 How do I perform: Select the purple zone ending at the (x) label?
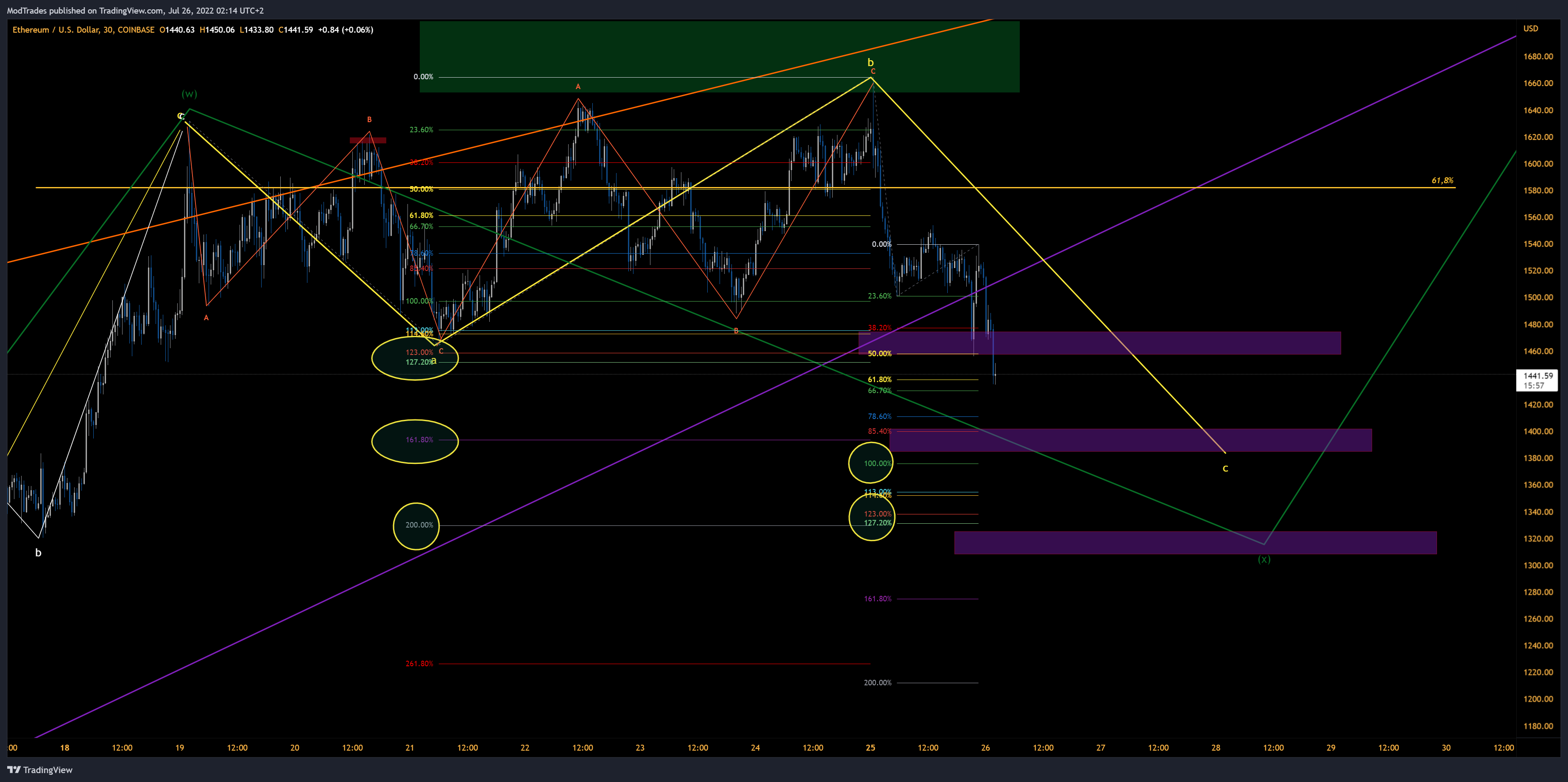[x=1195, y=543]
